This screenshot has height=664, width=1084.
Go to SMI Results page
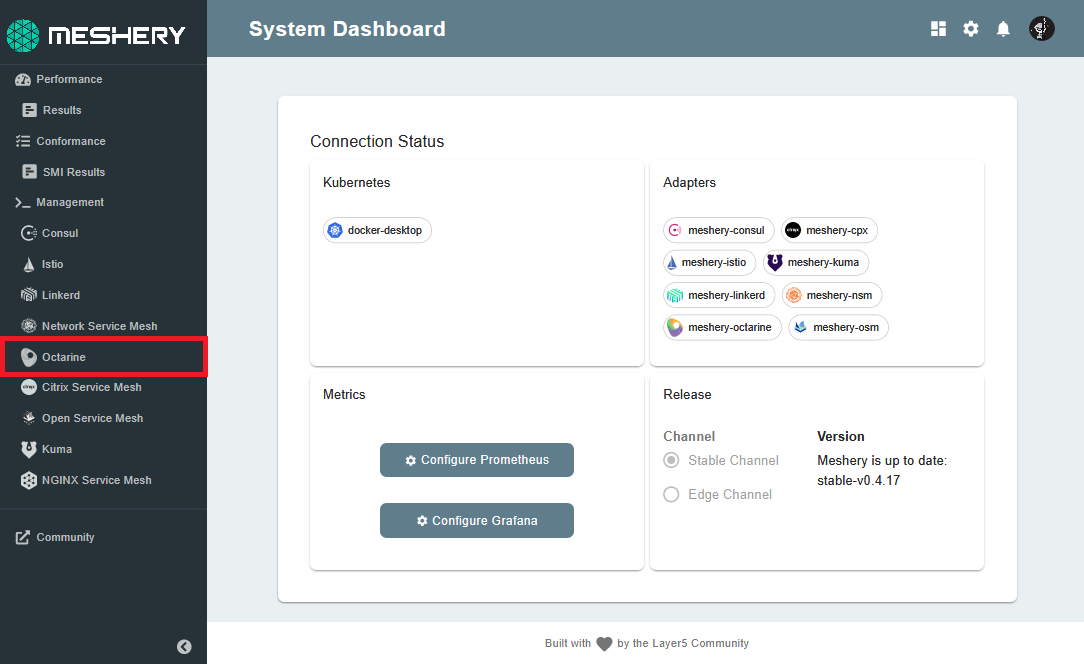pyautogui.click(x=73, y=172)
